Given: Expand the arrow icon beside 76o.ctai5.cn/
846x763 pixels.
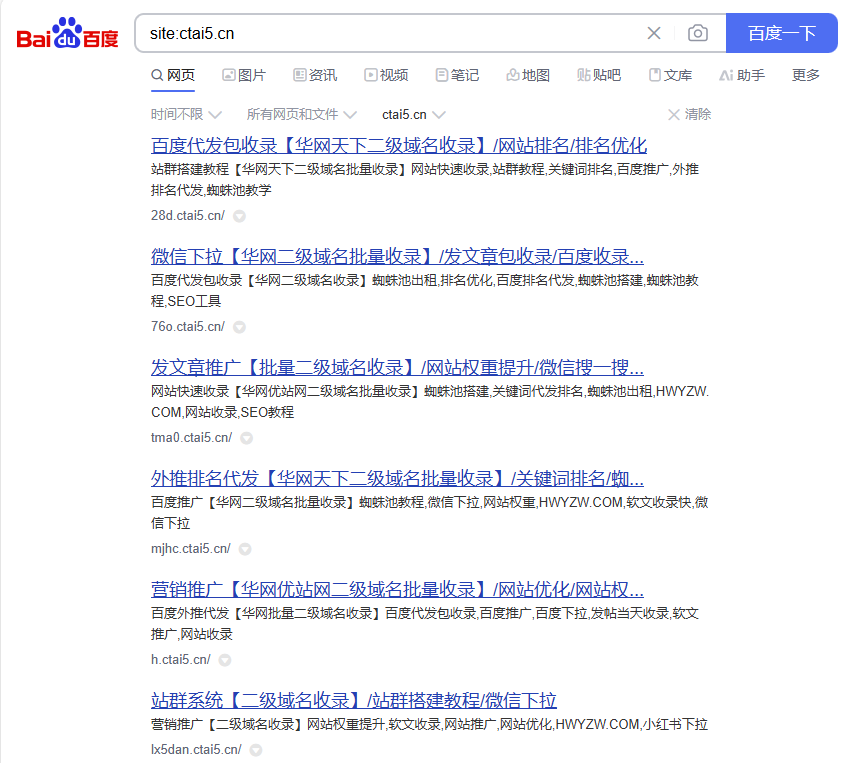Looking at the screenshot, I should pos(239,328).
